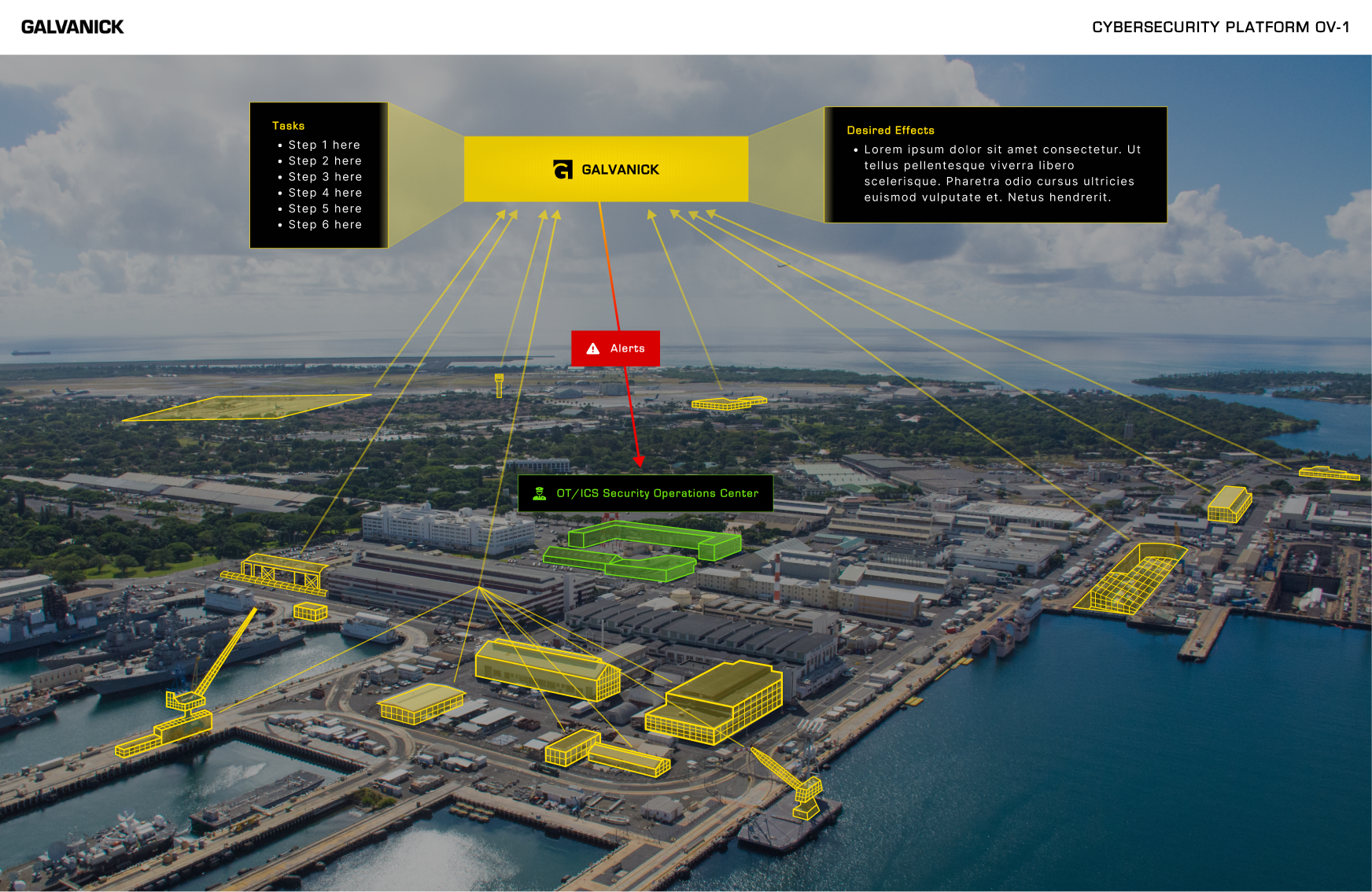Click the warning triangle icon in Alerts

coord(593,348)
